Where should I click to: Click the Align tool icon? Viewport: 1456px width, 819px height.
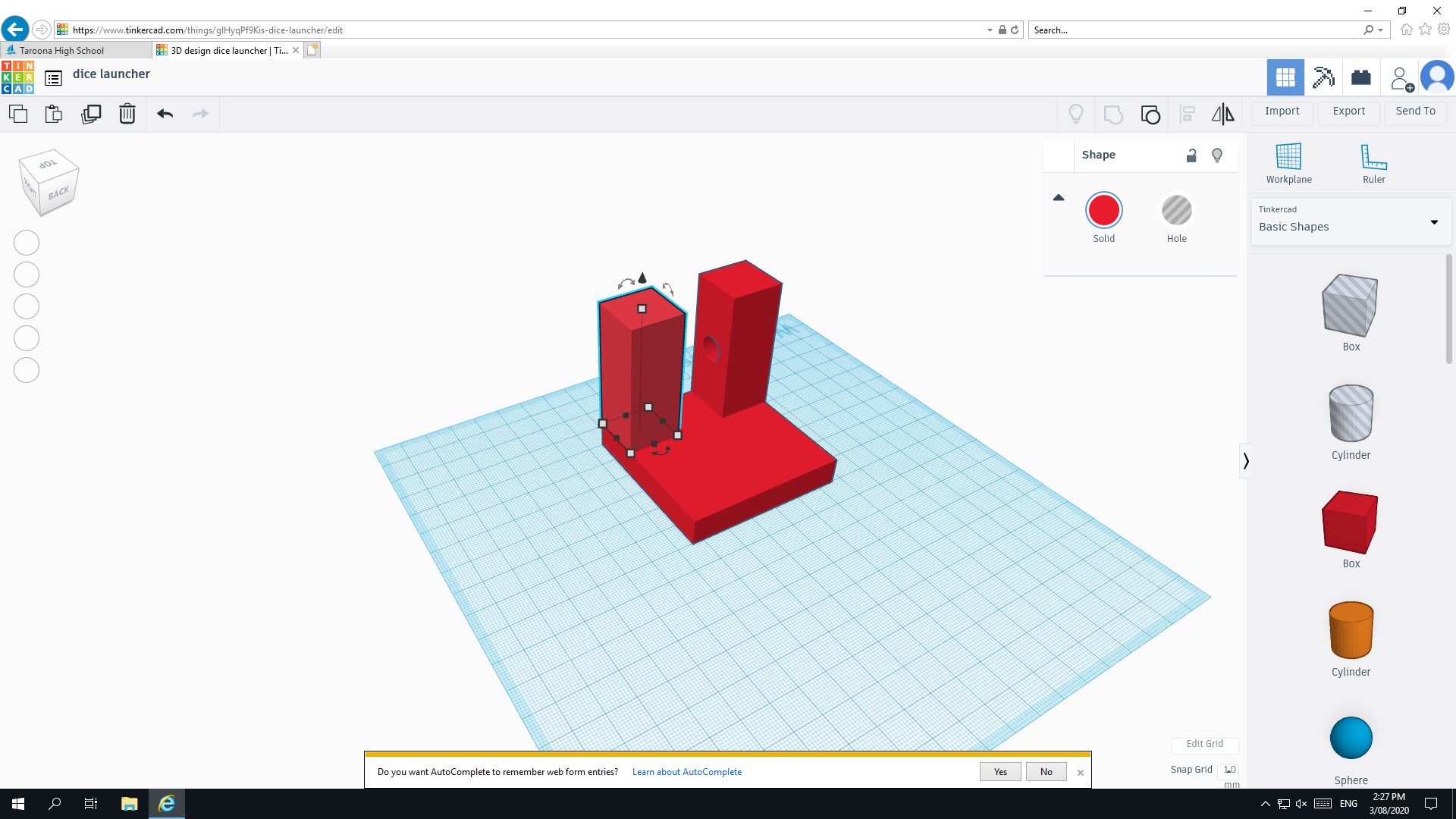(x=1188, y=115)
